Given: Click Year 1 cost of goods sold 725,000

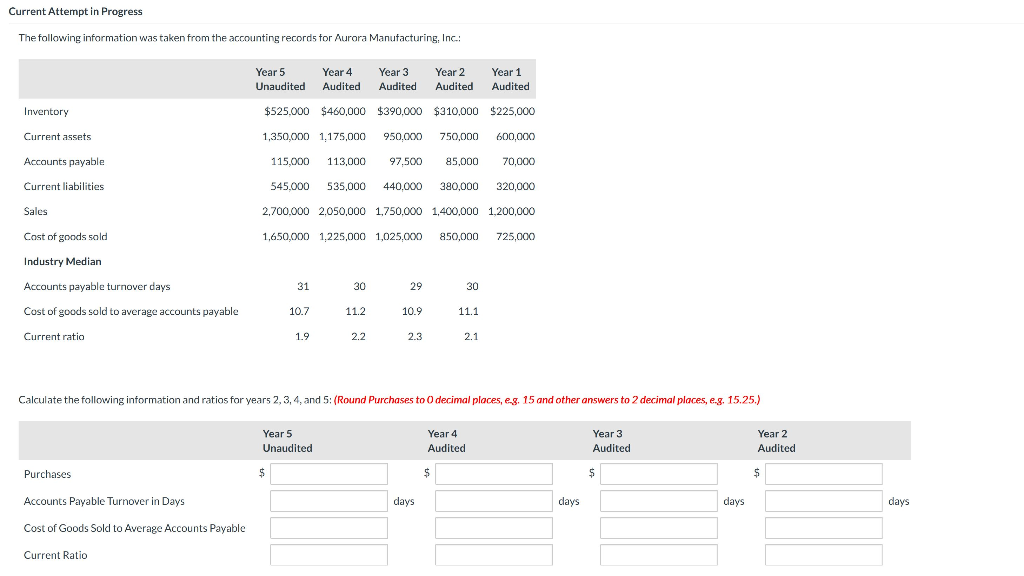Looking at the screenshot, I should coord(515,236).
